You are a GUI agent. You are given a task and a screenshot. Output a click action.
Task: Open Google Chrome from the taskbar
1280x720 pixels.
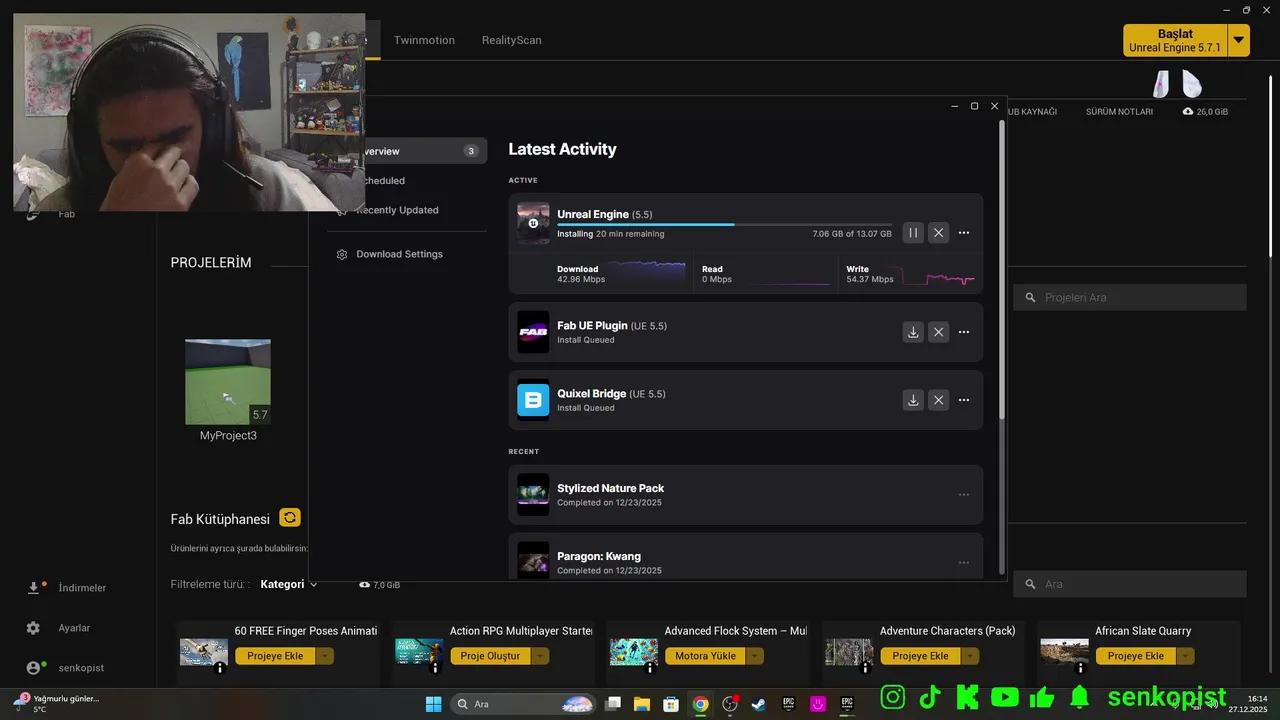[701, 704]
